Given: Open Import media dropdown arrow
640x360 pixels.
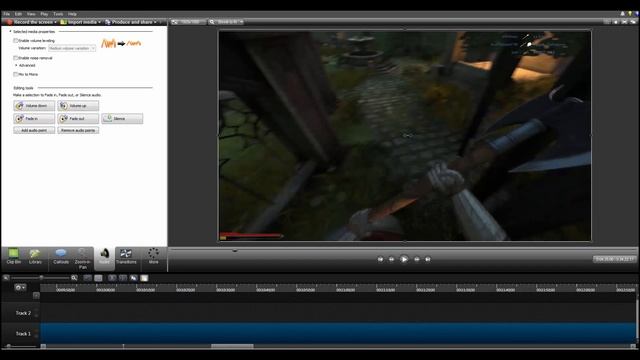Looking at the screenshot, I should coord(100,22).
